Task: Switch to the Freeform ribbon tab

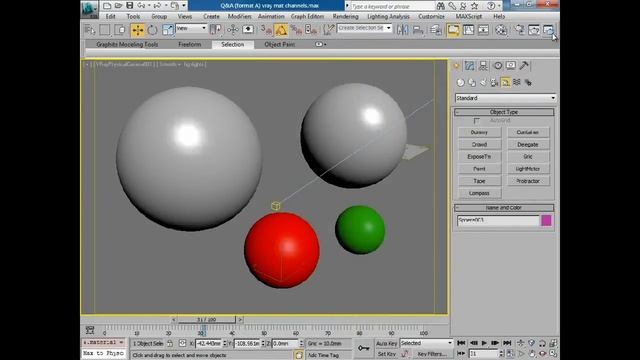Action: point(189,44)
